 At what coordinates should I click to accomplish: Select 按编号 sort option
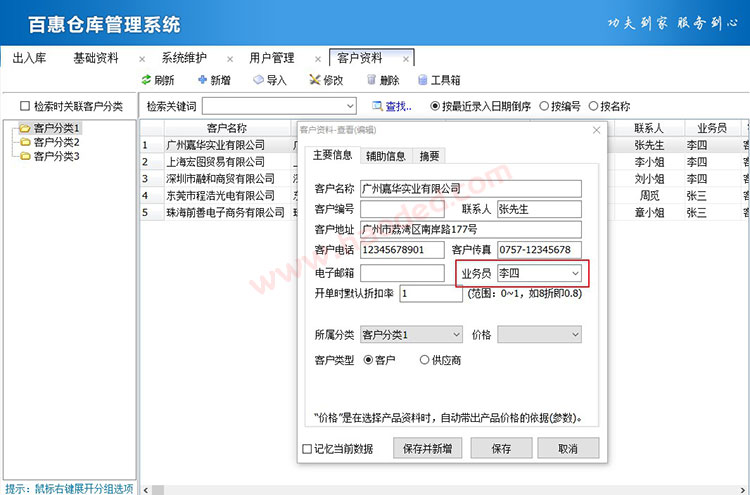(544, 106)
